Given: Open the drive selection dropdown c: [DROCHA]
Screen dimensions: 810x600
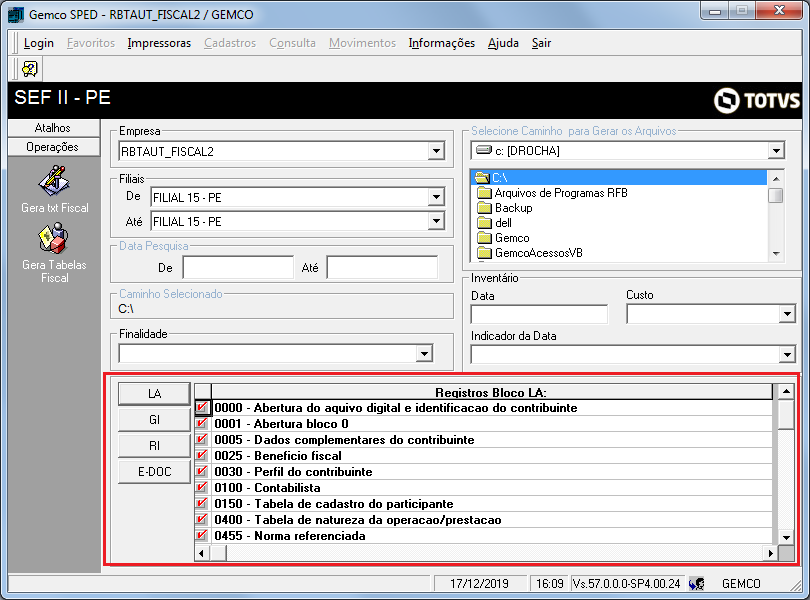Looking at the screenshot, I should tap(776, 151).
